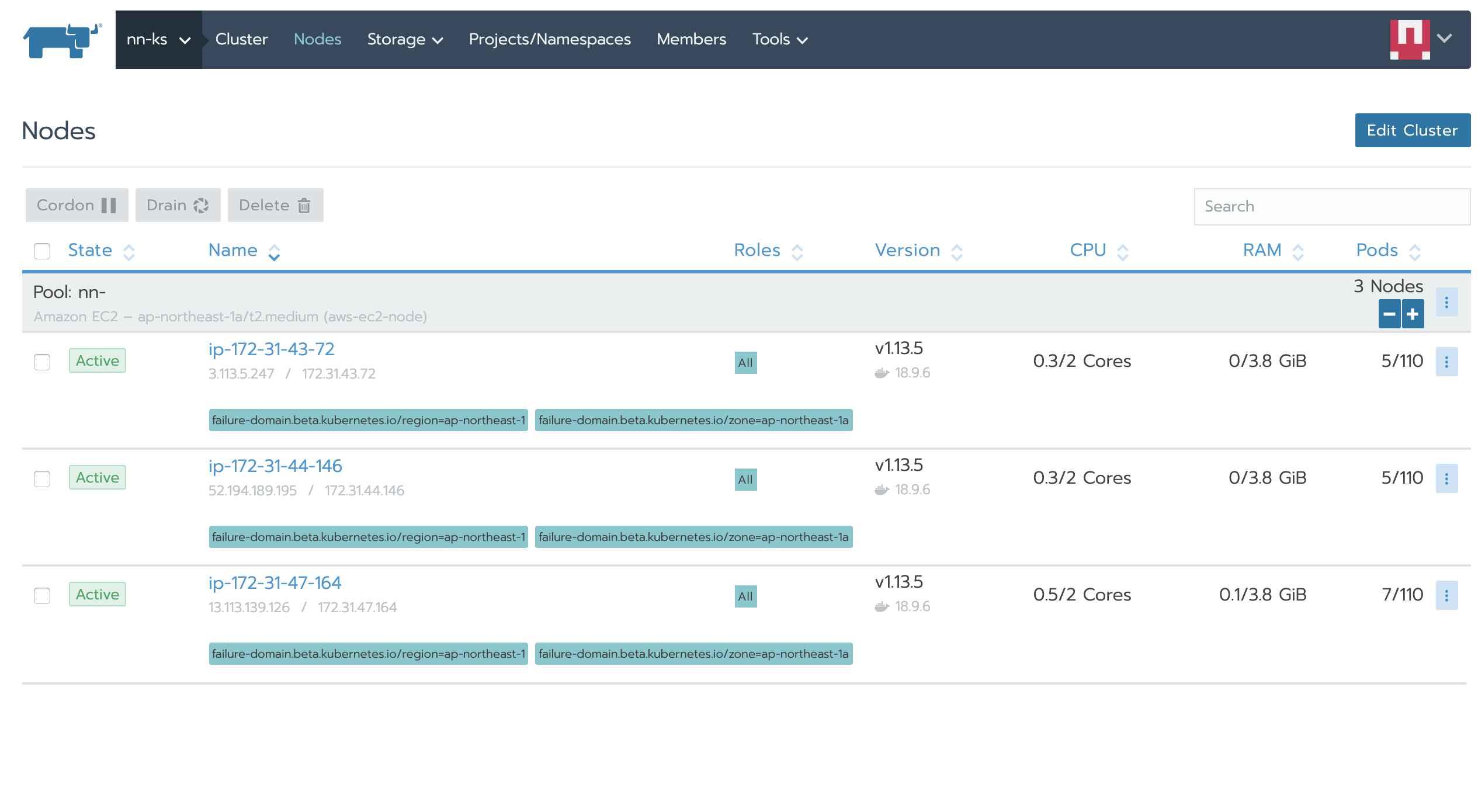Open kebab menu for pool nn-
1478x812 pixels.
(1446, 303)
